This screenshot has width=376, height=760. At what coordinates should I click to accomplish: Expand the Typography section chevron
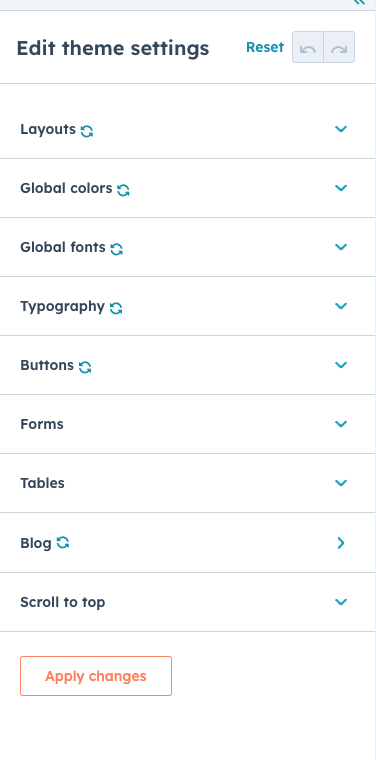(341, 306)
